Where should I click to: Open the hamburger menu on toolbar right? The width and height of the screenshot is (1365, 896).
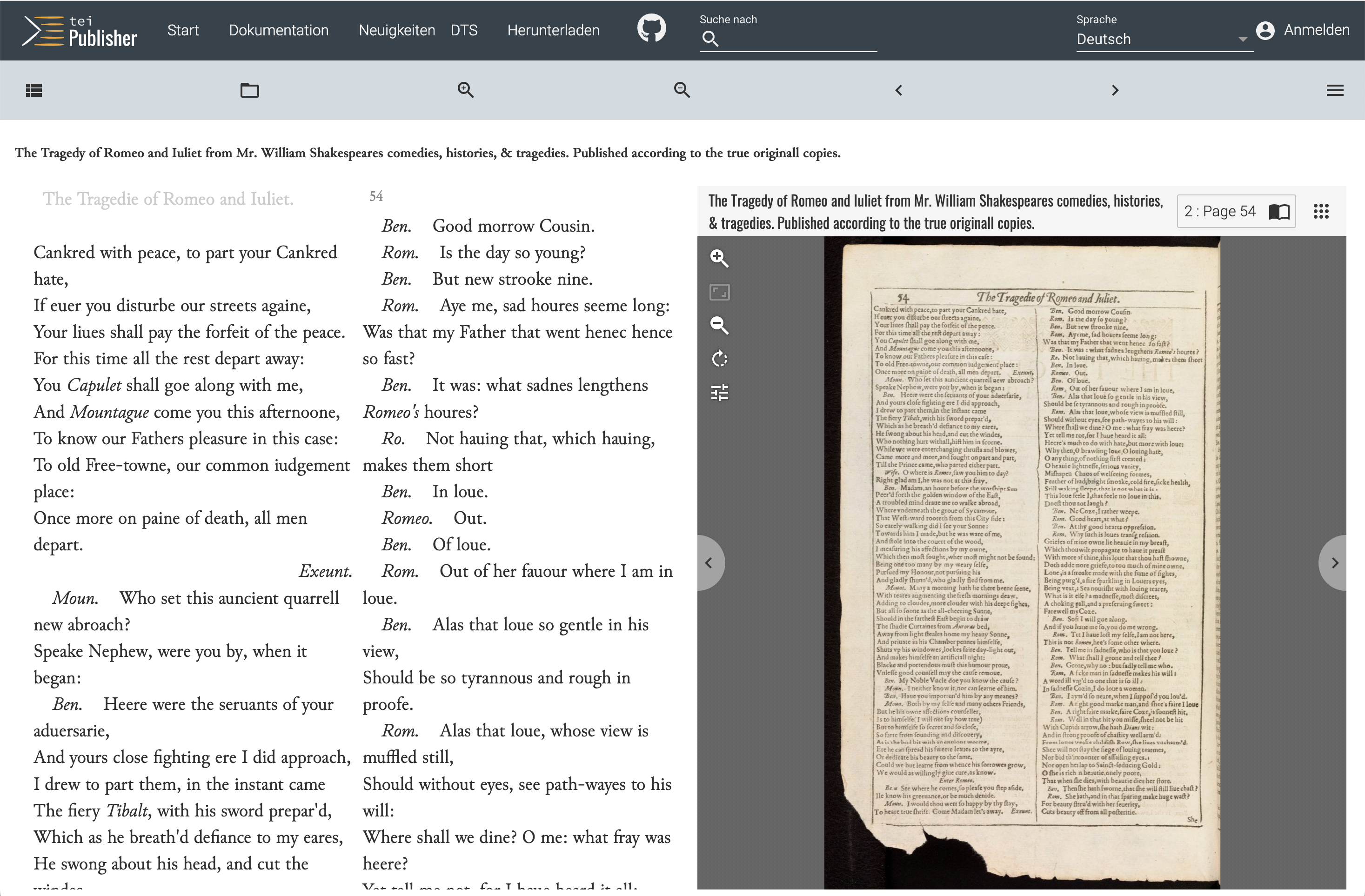(1335, 90)
